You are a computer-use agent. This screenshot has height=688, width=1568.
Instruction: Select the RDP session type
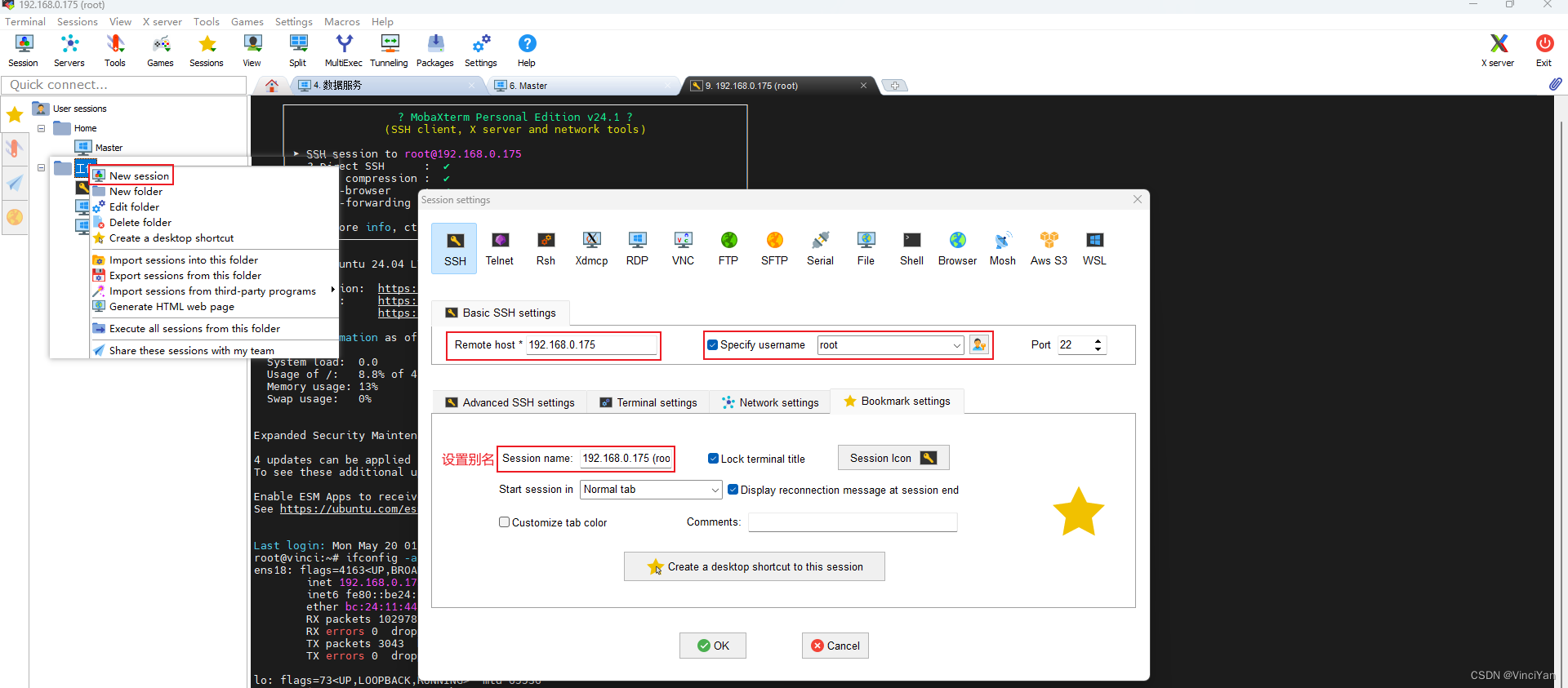(x=637, y=249)
